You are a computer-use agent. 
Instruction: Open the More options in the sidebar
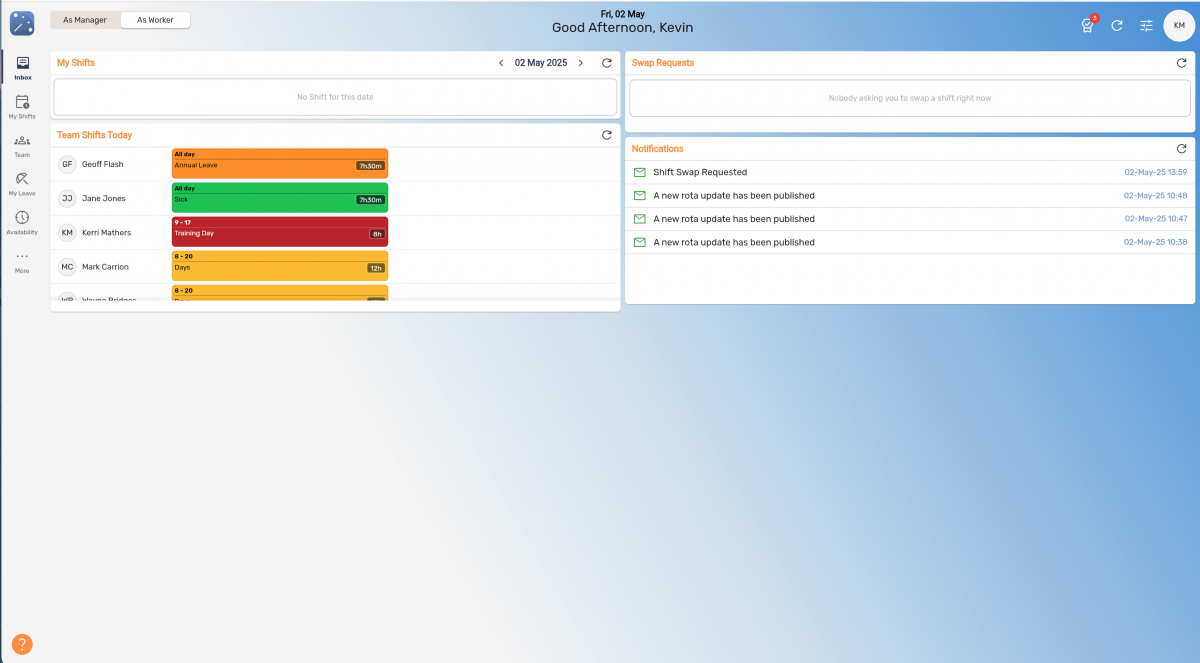point(22,260)
